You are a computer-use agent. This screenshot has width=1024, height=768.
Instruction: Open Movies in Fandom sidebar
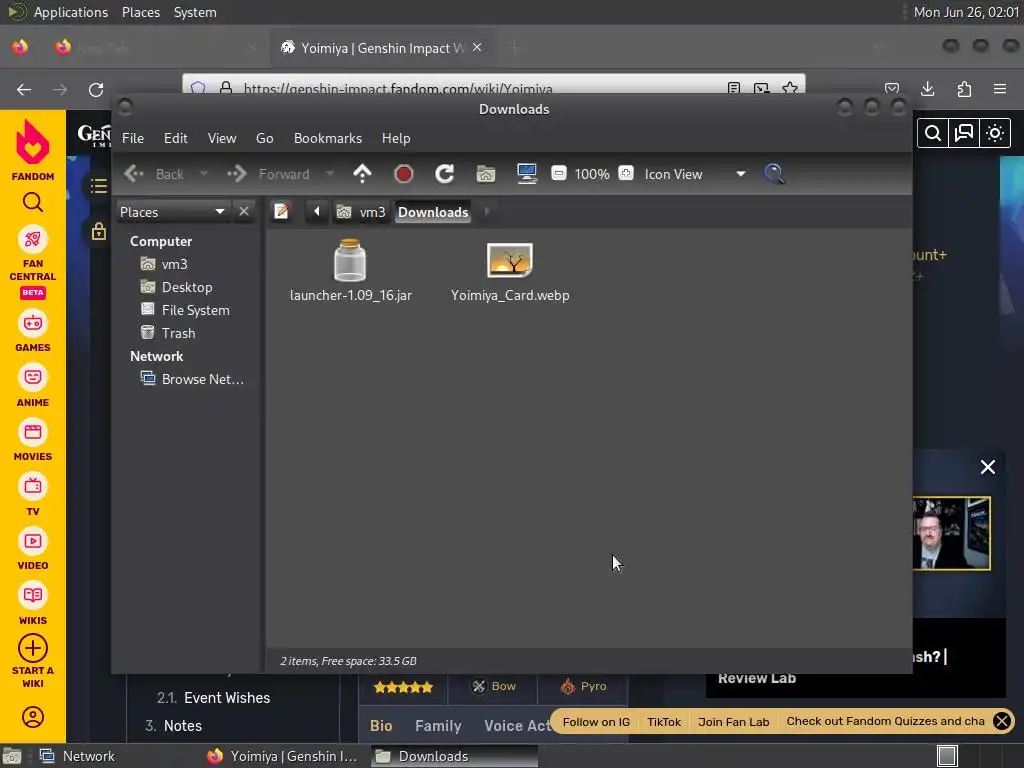(33, 441)
